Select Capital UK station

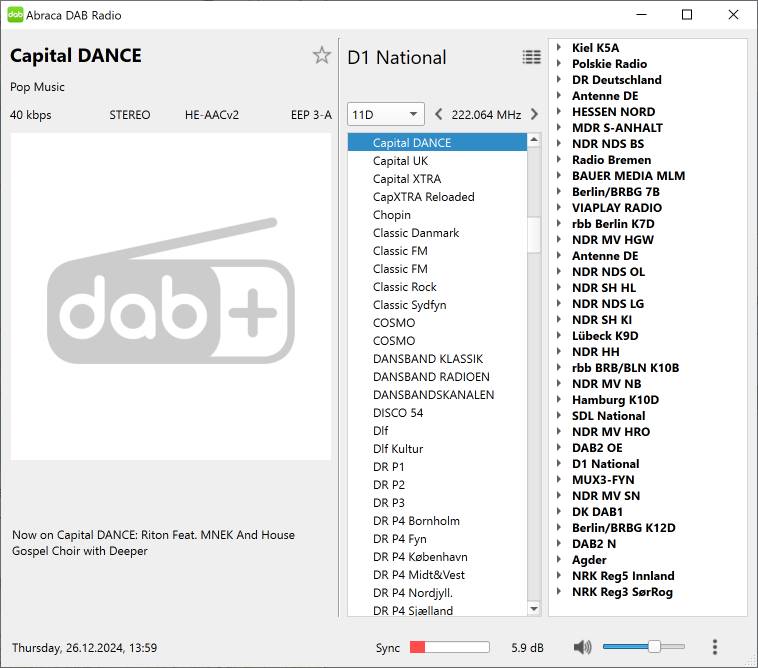tap(400, 161)
